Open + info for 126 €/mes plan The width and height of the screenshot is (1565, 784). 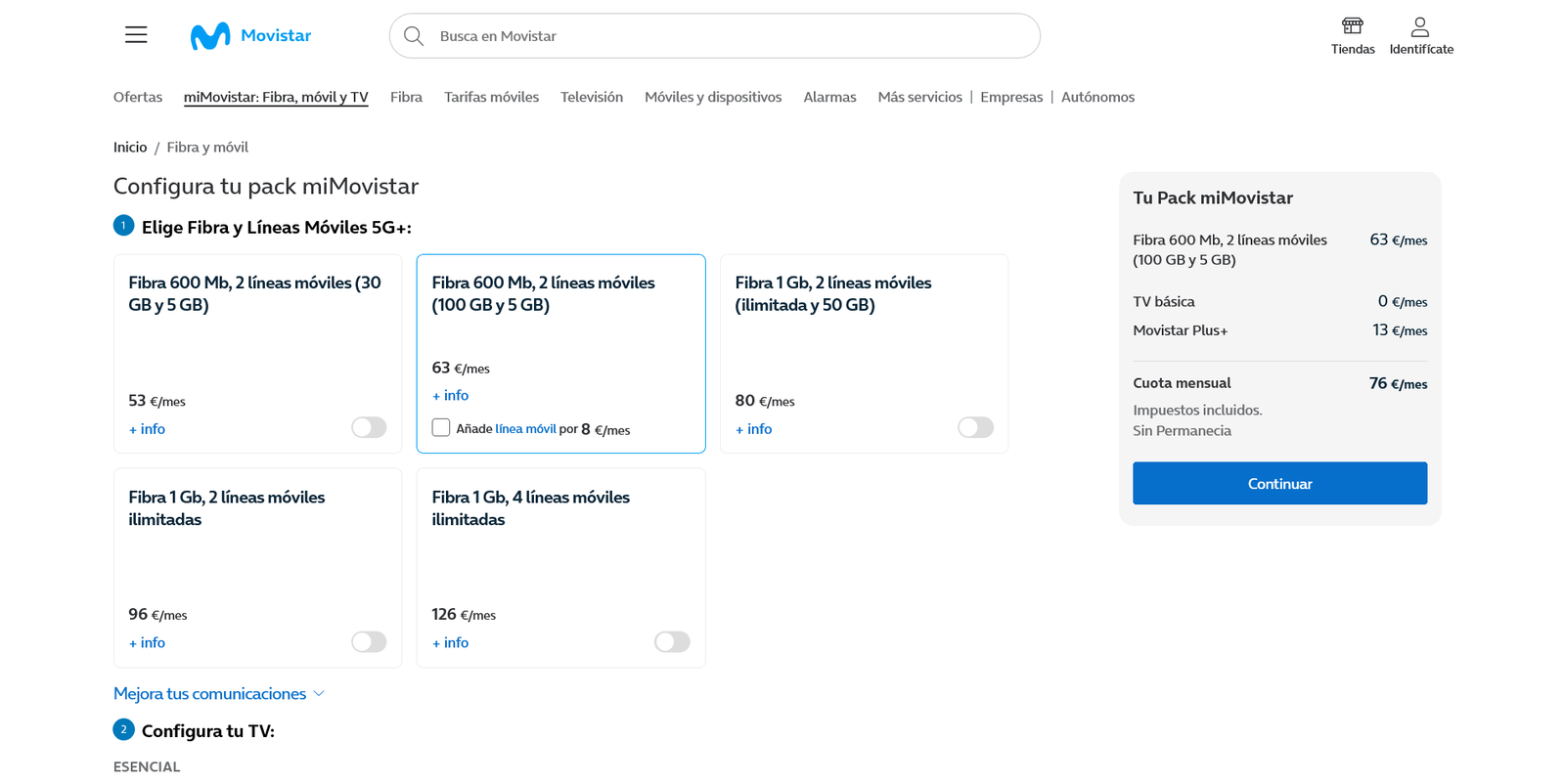[x=450, y=642]
